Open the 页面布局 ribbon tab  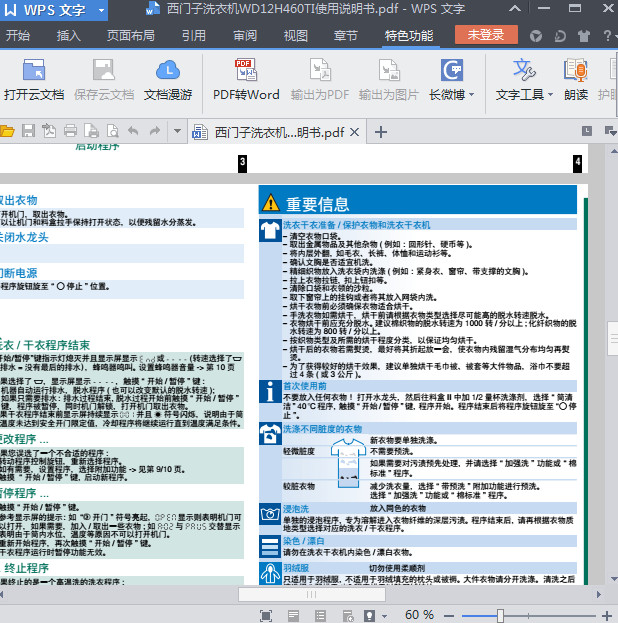[131, 36]
